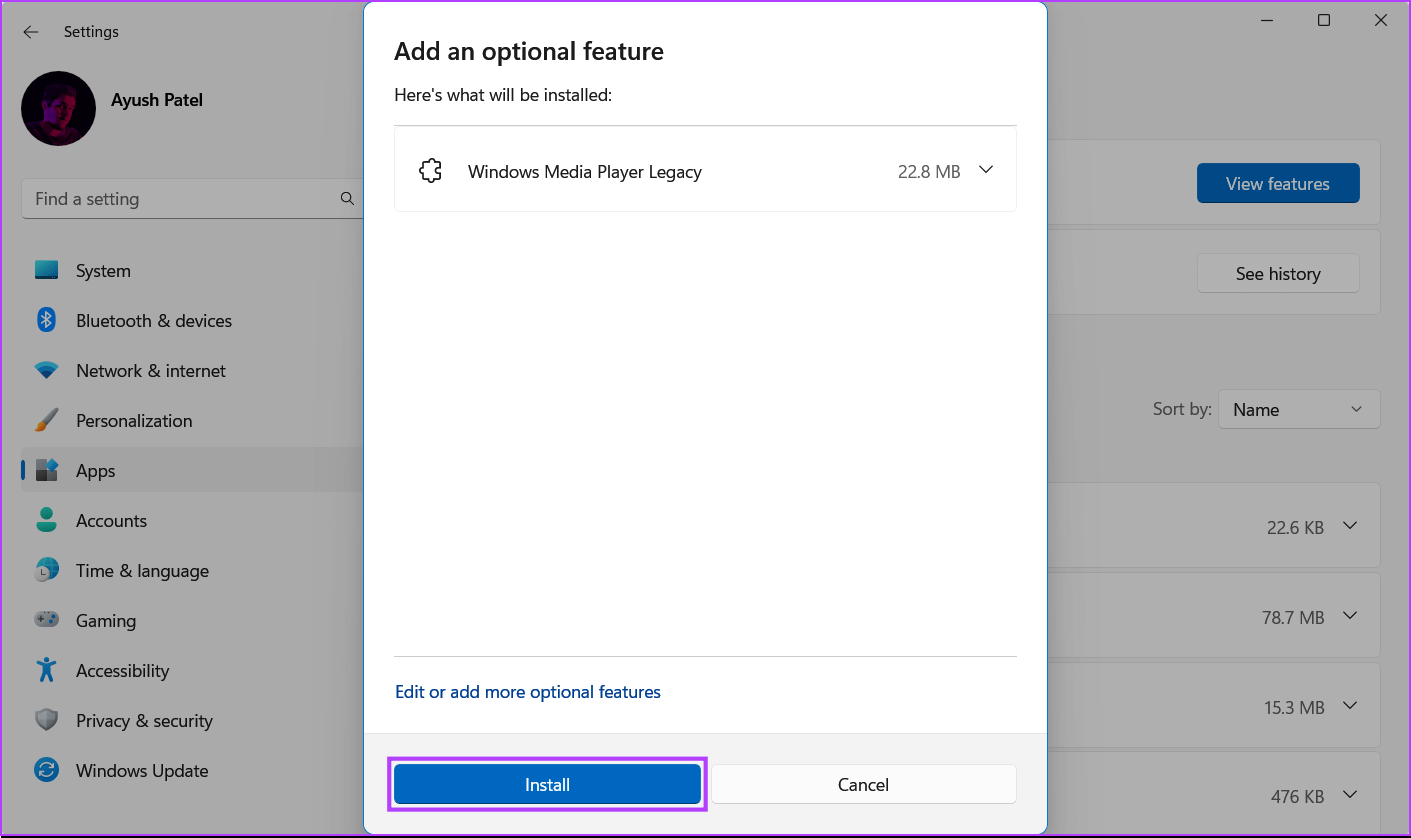Click the Install button

(547, 785)
